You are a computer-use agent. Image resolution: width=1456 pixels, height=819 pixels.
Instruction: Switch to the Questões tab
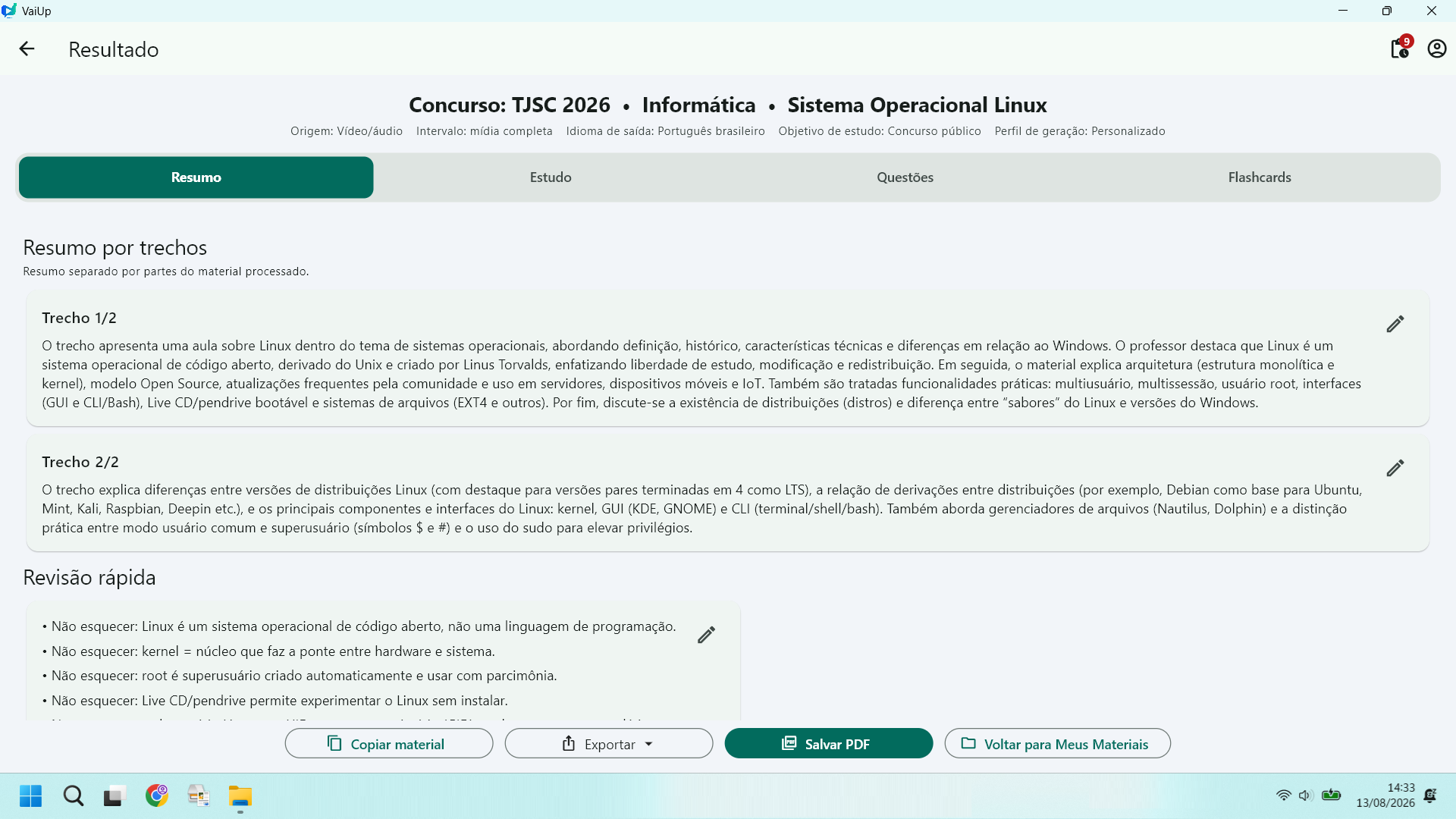(905, 177)
